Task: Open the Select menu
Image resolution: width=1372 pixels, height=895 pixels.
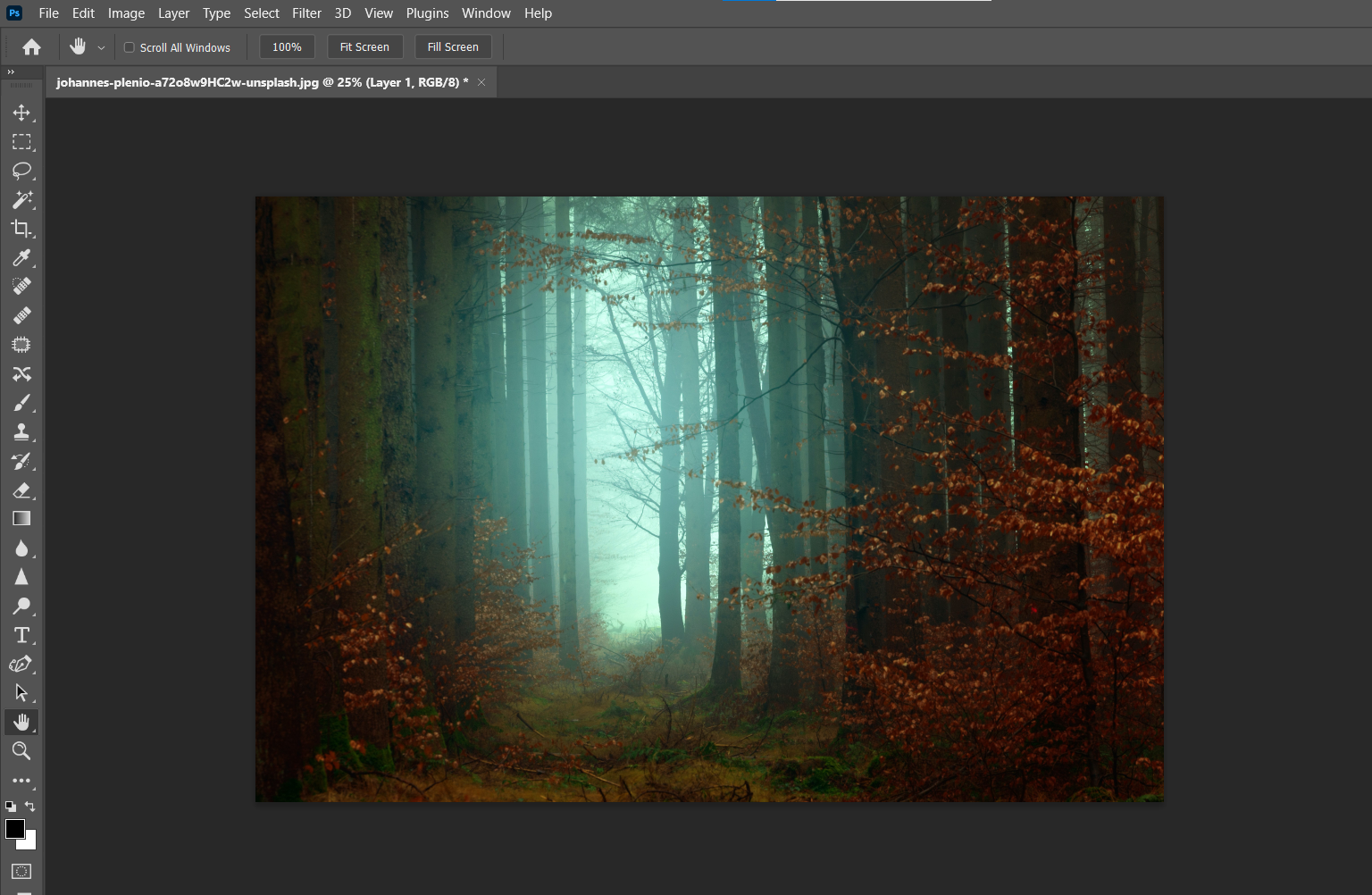Action: (262, 13)
